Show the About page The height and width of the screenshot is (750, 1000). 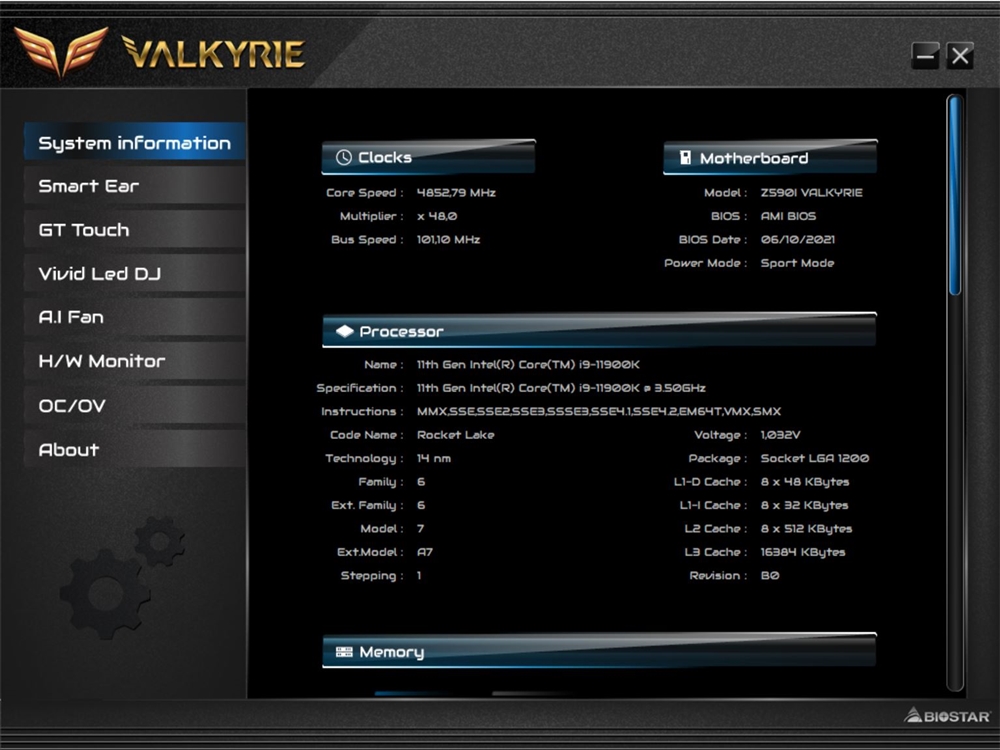pos(135,450)
